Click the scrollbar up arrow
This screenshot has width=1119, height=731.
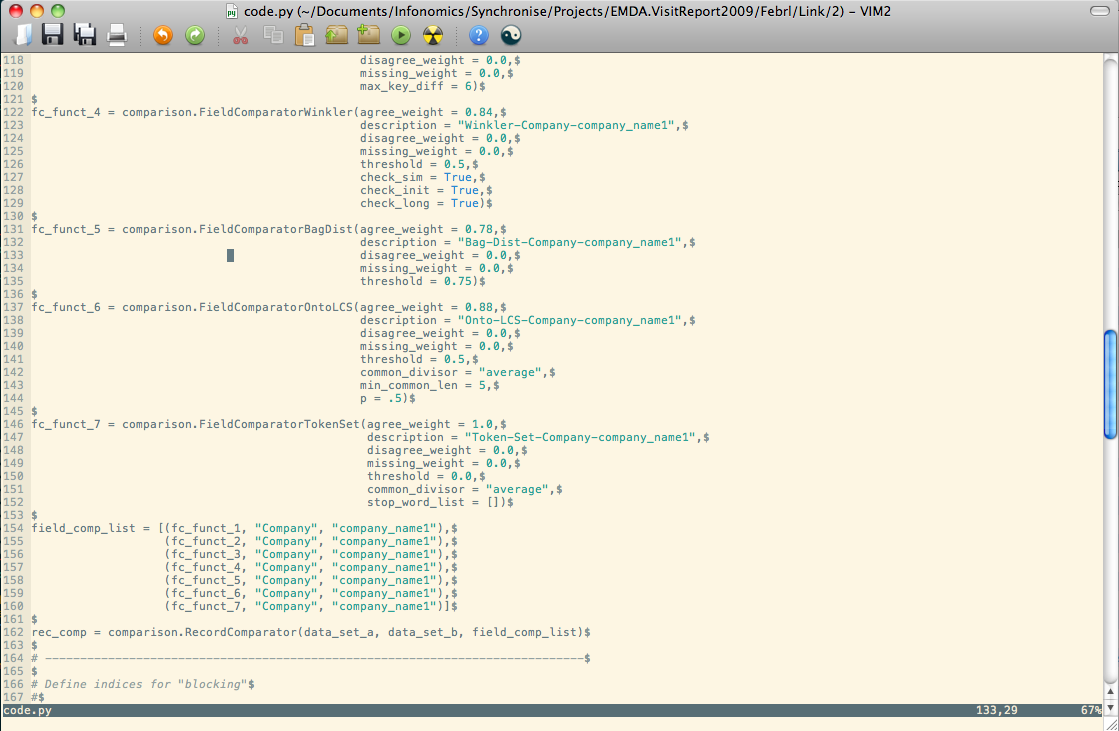[x=1110, y=692]
